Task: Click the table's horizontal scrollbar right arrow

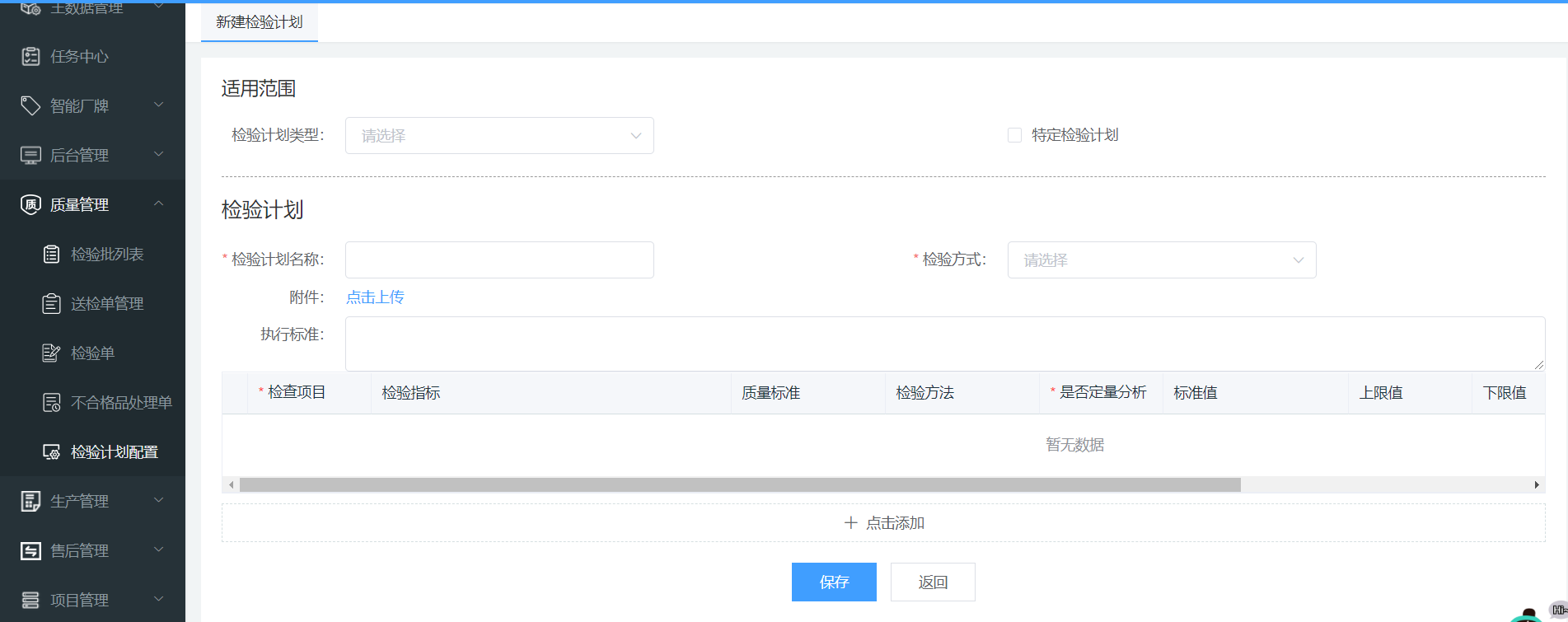Action: pos(1537,484)
